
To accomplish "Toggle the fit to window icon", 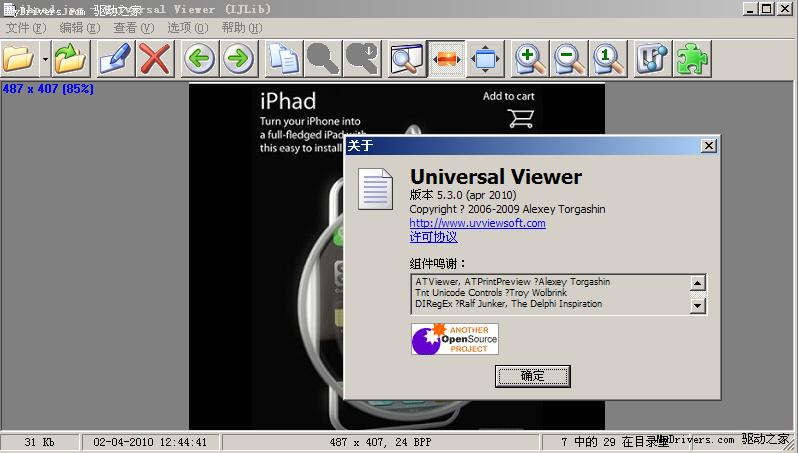I will click(x=486, y=59).
